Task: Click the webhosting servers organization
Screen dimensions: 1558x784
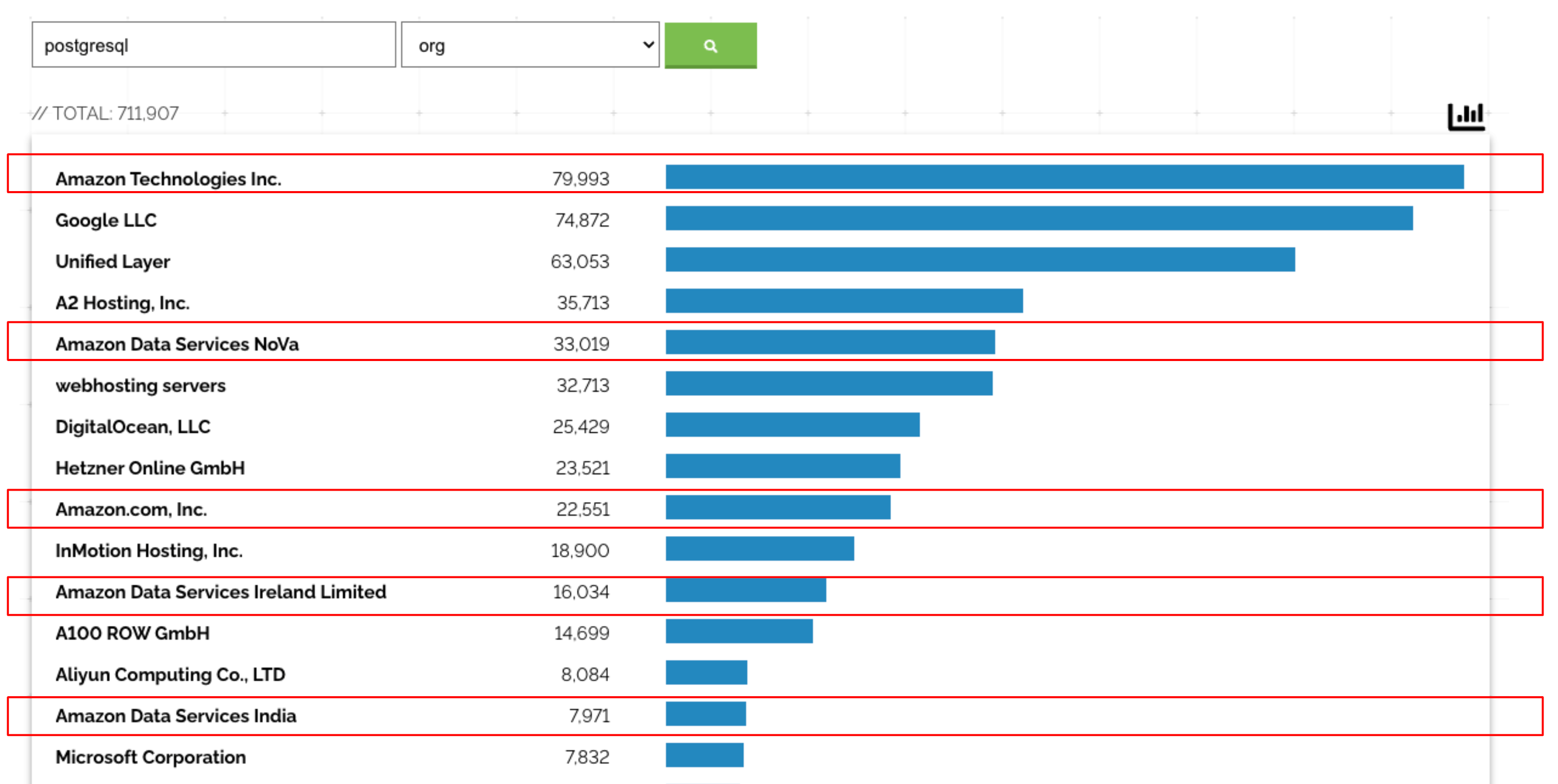Action: pyautogui.click(x=141, y=386)
